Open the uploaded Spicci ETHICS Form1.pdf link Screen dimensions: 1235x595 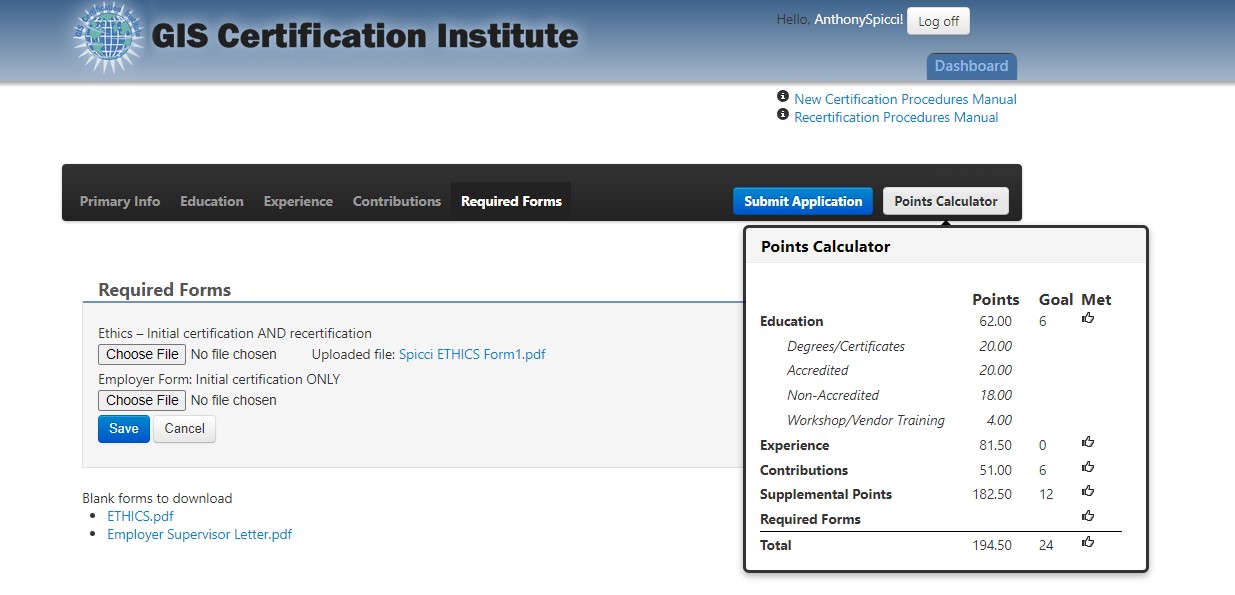click(472, 354)
